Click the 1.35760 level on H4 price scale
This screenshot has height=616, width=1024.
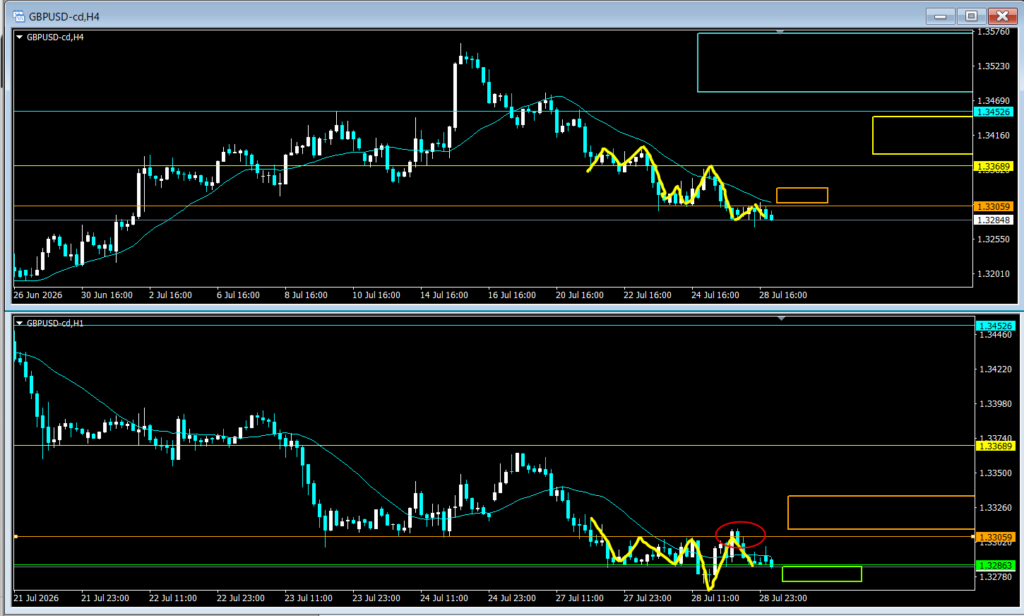[993, 31]
